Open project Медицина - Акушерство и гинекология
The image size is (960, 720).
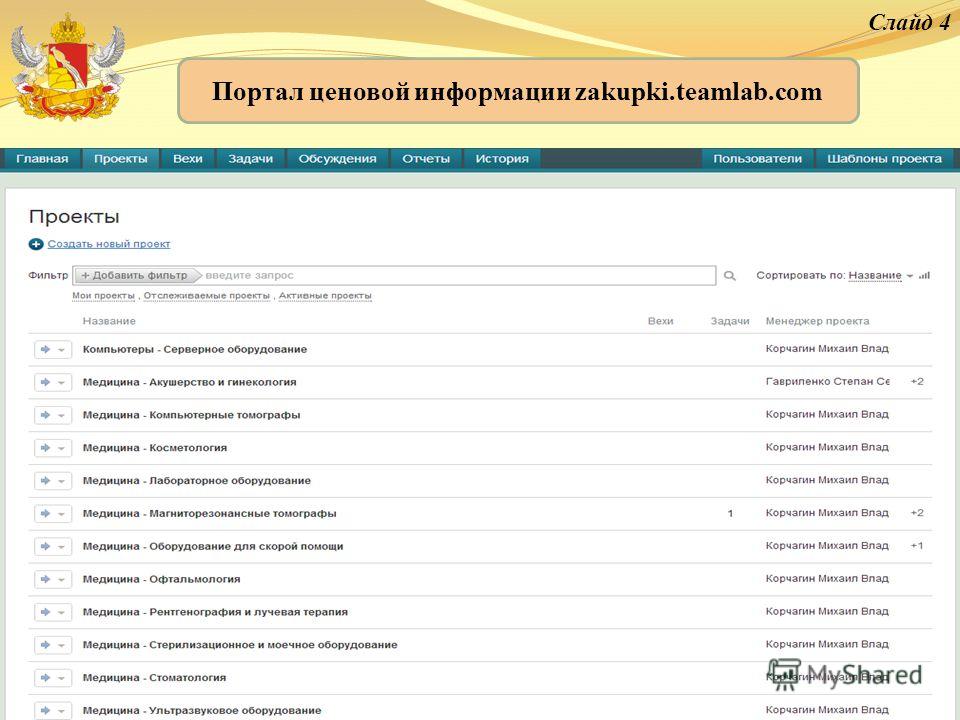pos(189,382)
